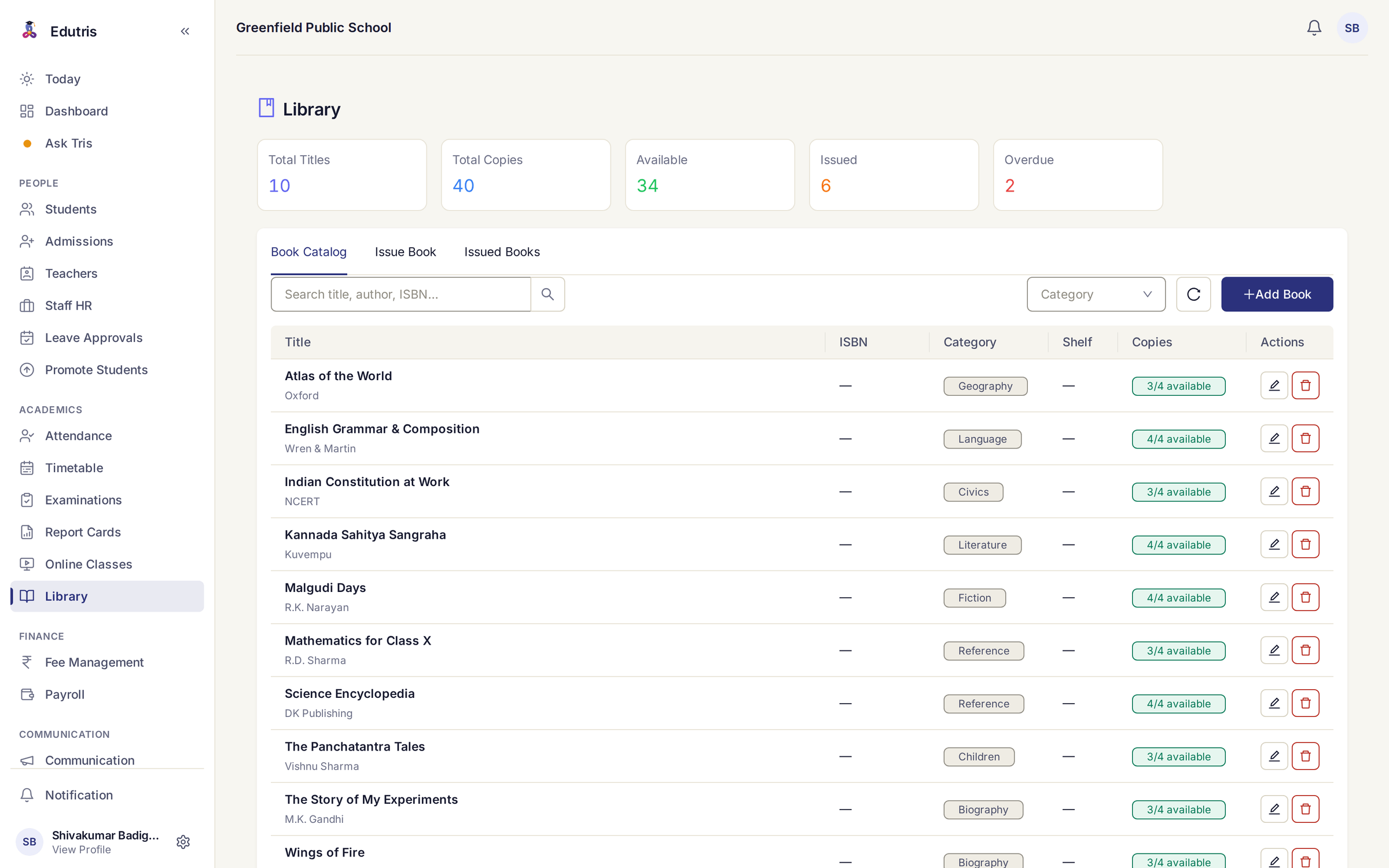This screenshot has height=868, width=1389.
Task: Open Notification in sidebar
Action: click(x=107, y=795)
